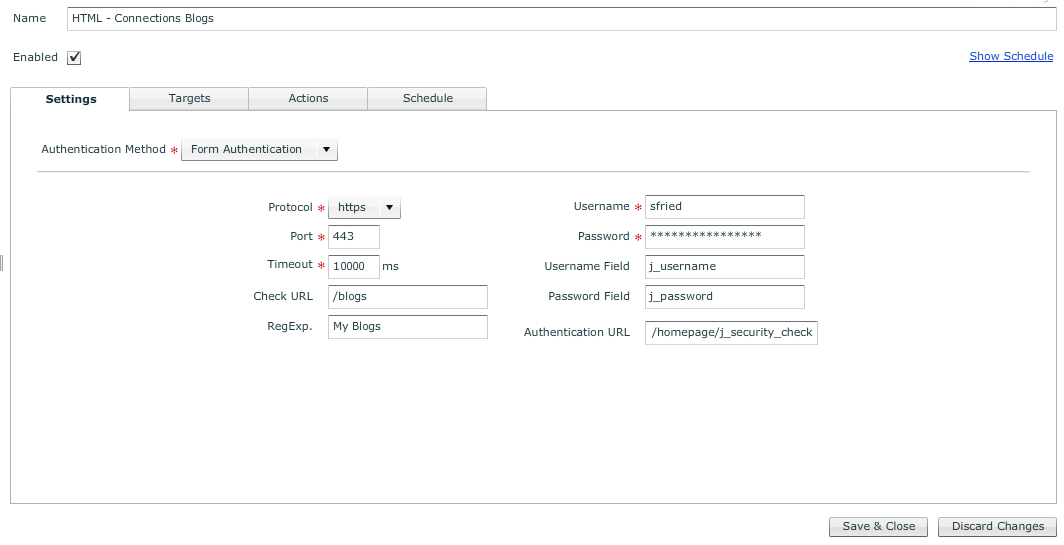Click the Discard Changes button
The height and width of the screenshot is (545, 1064).
tap(997, 527)
